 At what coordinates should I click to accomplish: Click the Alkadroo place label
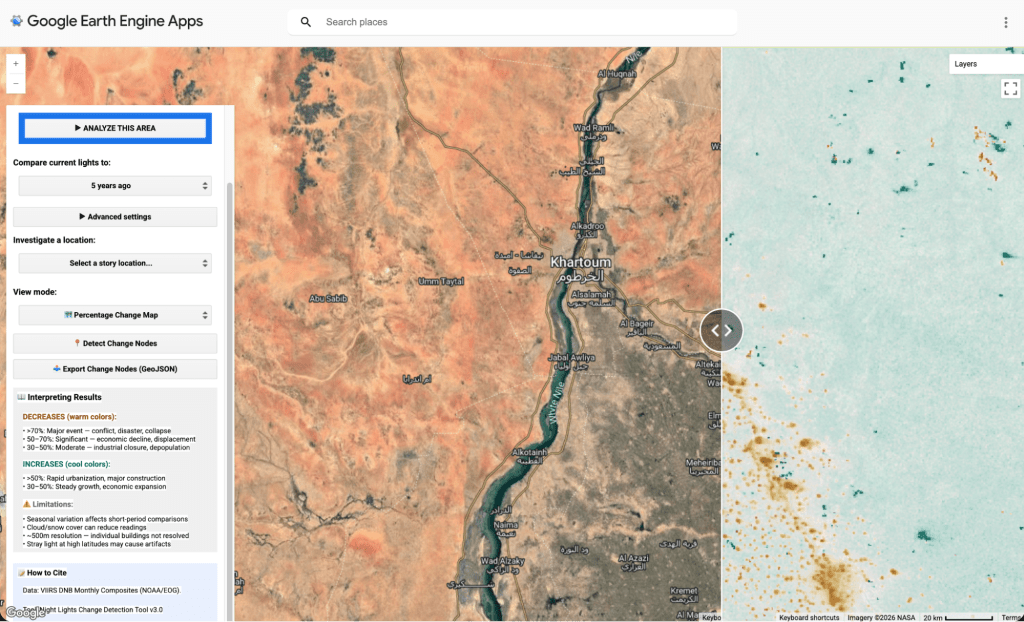tap(587, 226)
